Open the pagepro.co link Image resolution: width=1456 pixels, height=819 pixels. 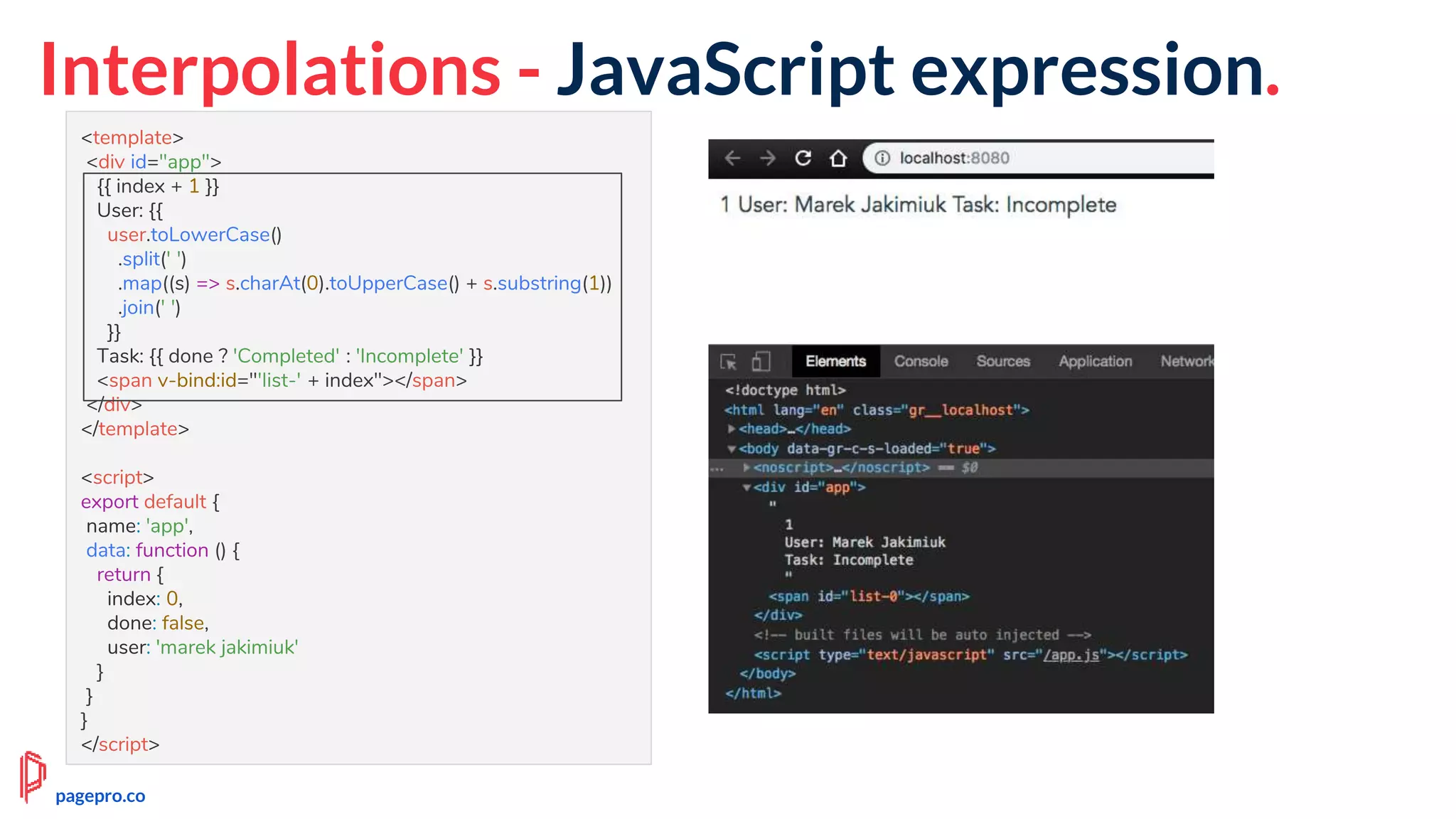pos(100,796)
